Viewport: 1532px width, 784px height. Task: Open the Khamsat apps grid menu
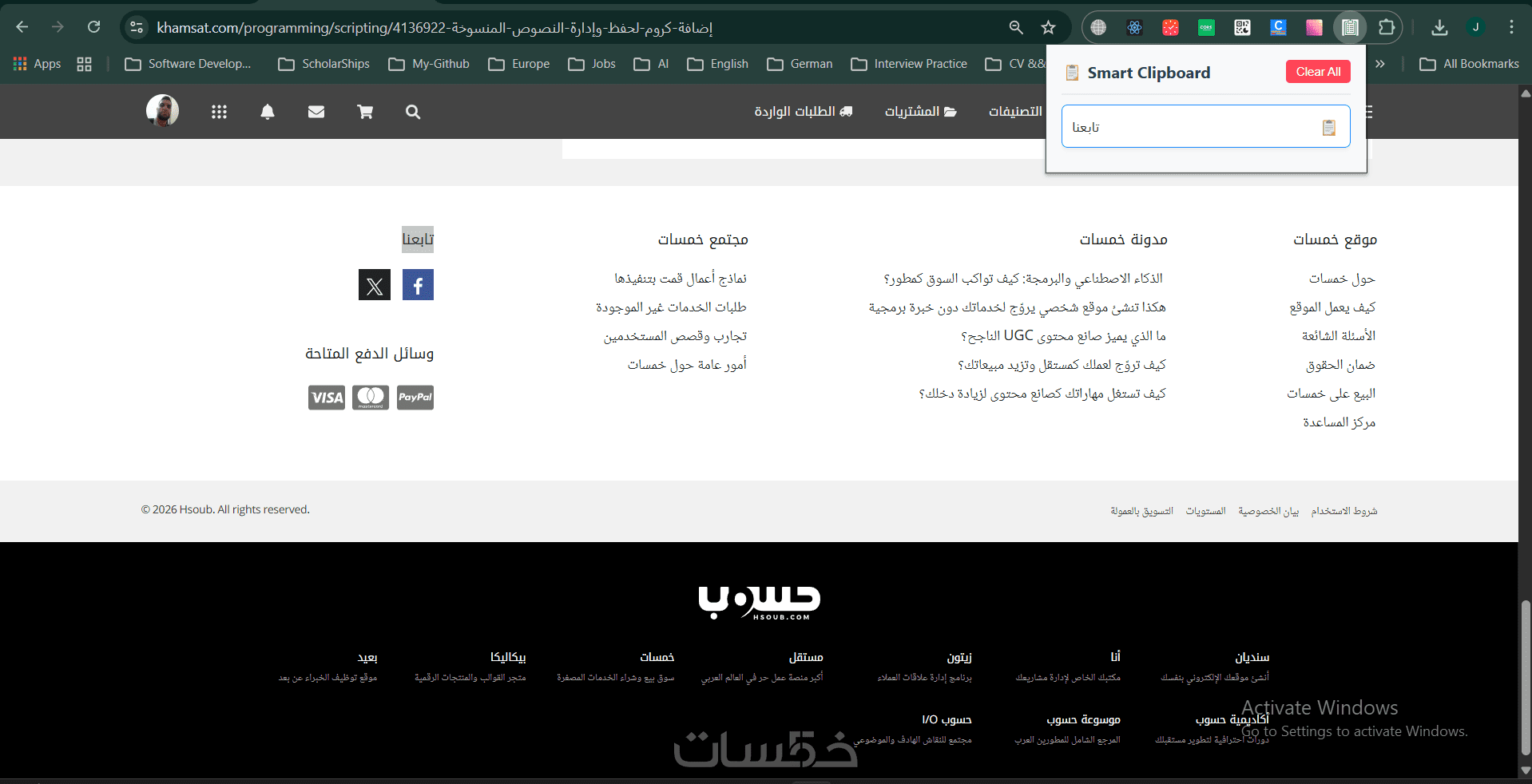coord(219,112)
